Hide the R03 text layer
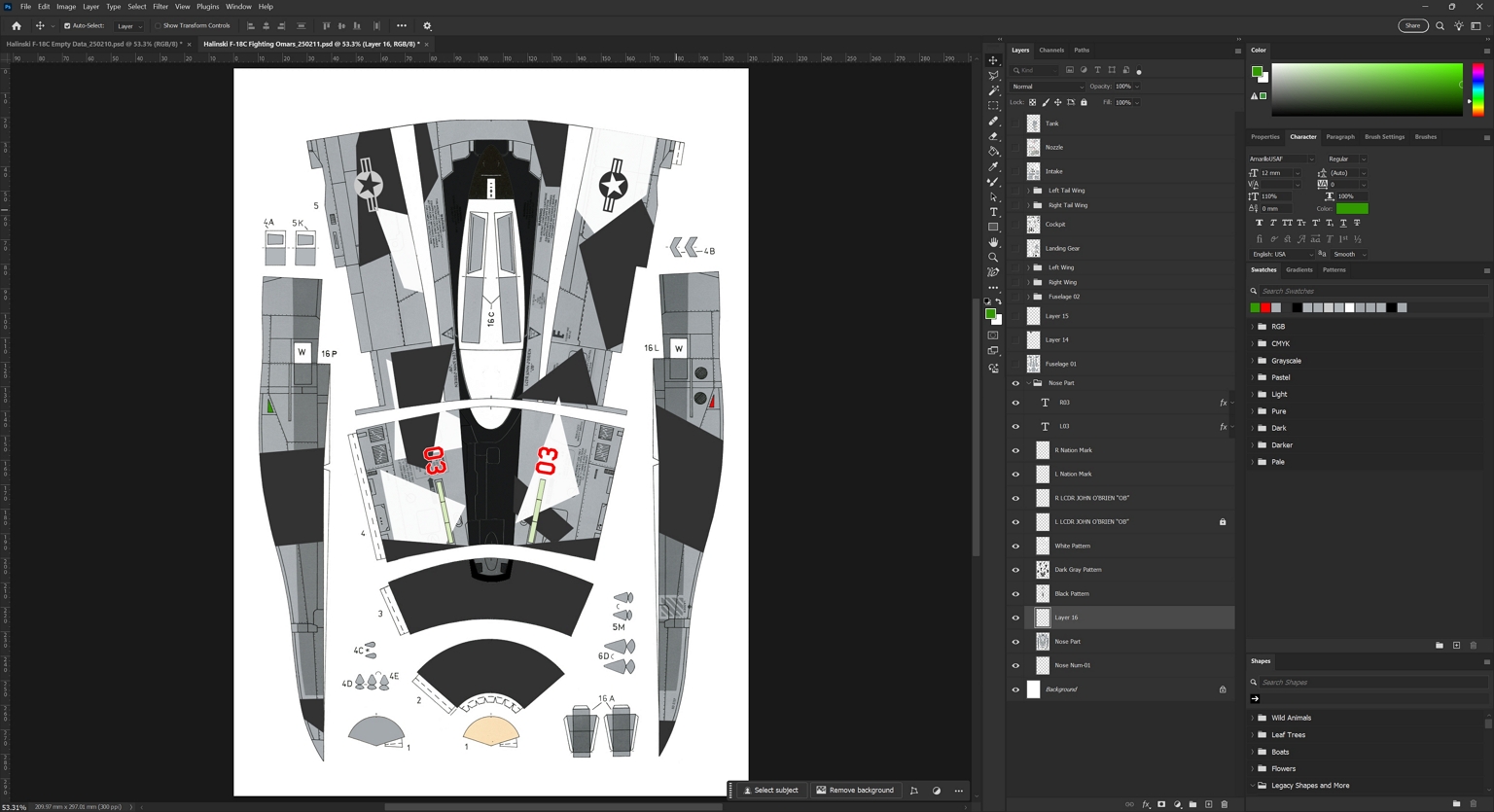The width and height of the screenshot is (1494, 812). tap(1015, 403)
